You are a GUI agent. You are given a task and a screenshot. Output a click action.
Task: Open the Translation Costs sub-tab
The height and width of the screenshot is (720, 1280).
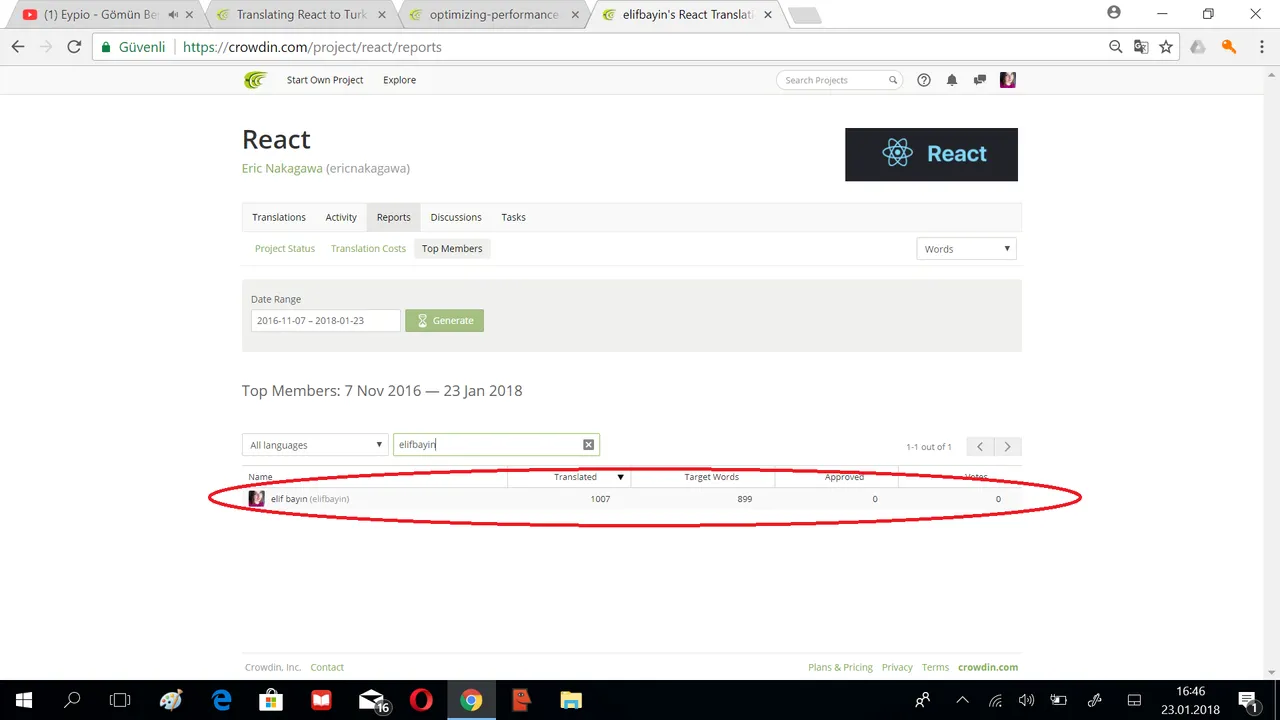point(368,248)
